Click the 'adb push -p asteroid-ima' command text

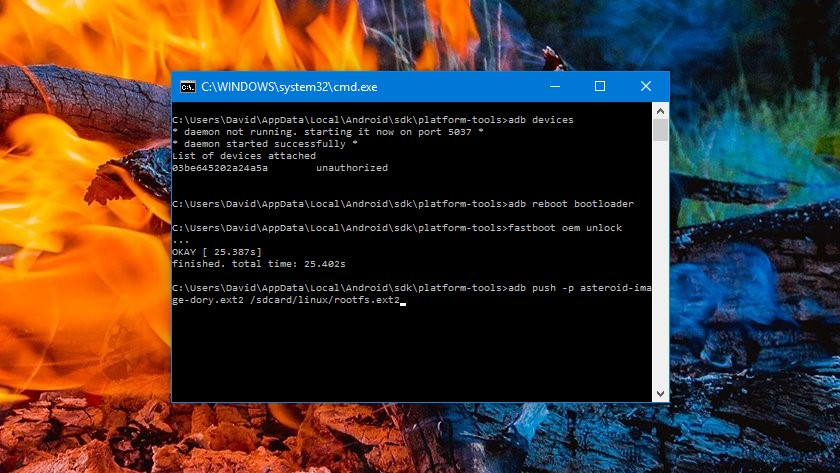click(580, 288)
